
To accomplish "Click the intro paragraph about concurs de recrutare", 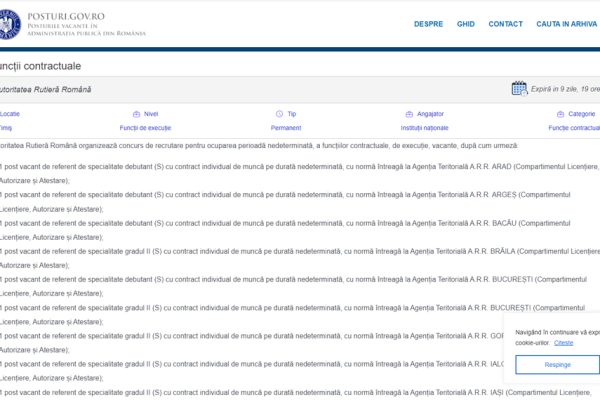I will point(259,146).
